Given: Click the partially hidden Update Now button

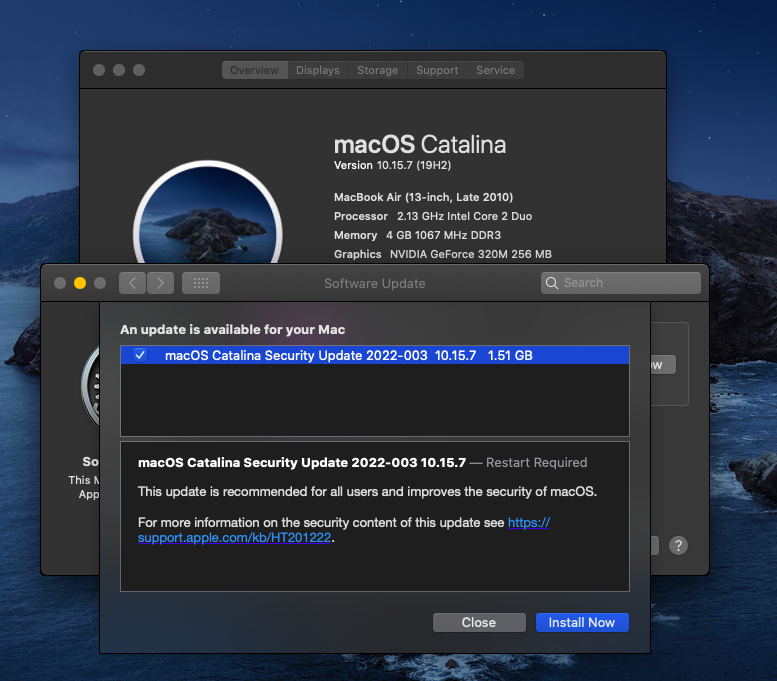Looking at the screenshot, I should [663, 365].
